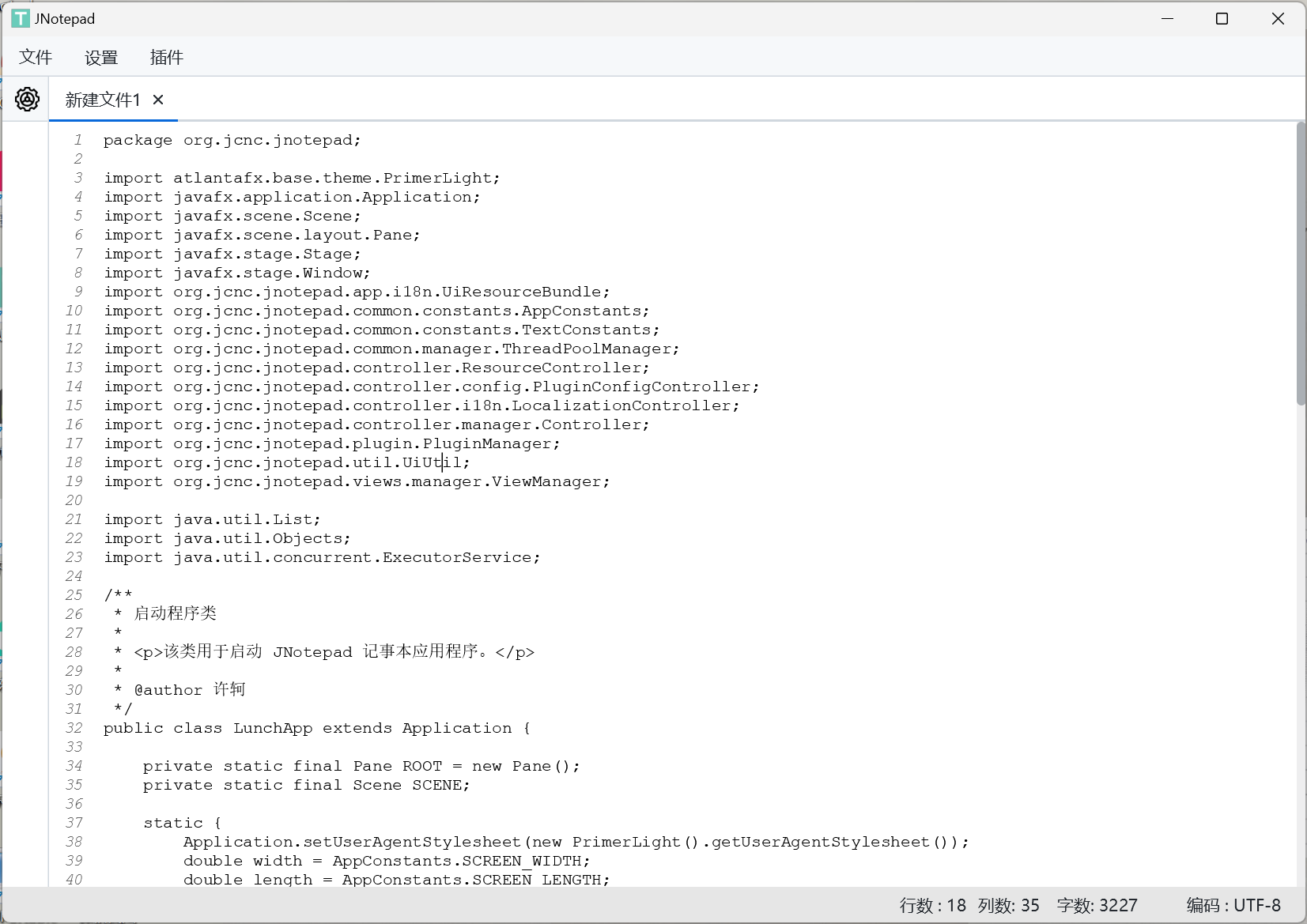Open the 文件 menu

pos(36,57)
